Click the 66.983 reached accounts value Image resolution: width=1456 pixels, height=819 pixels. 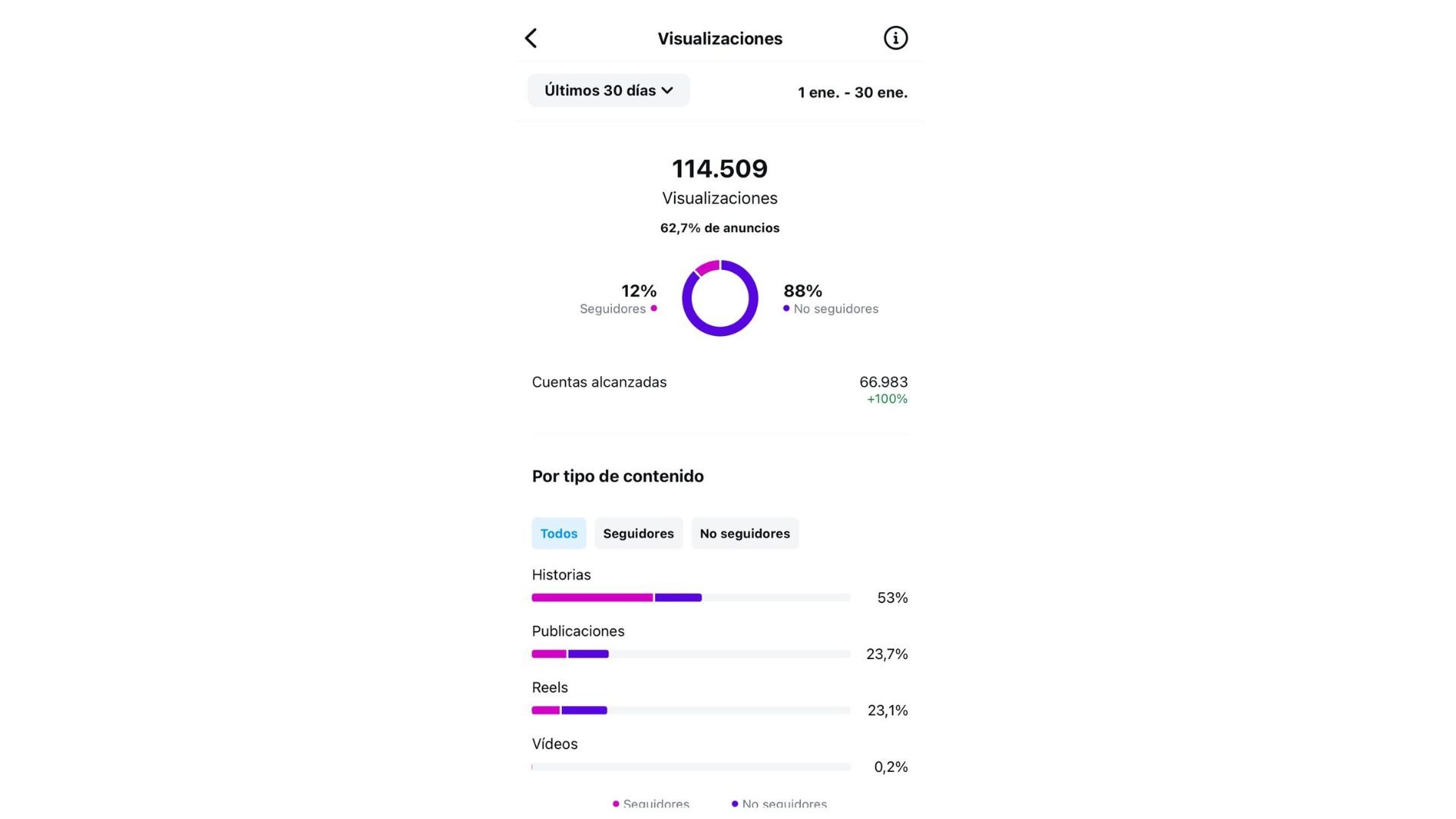883,382
